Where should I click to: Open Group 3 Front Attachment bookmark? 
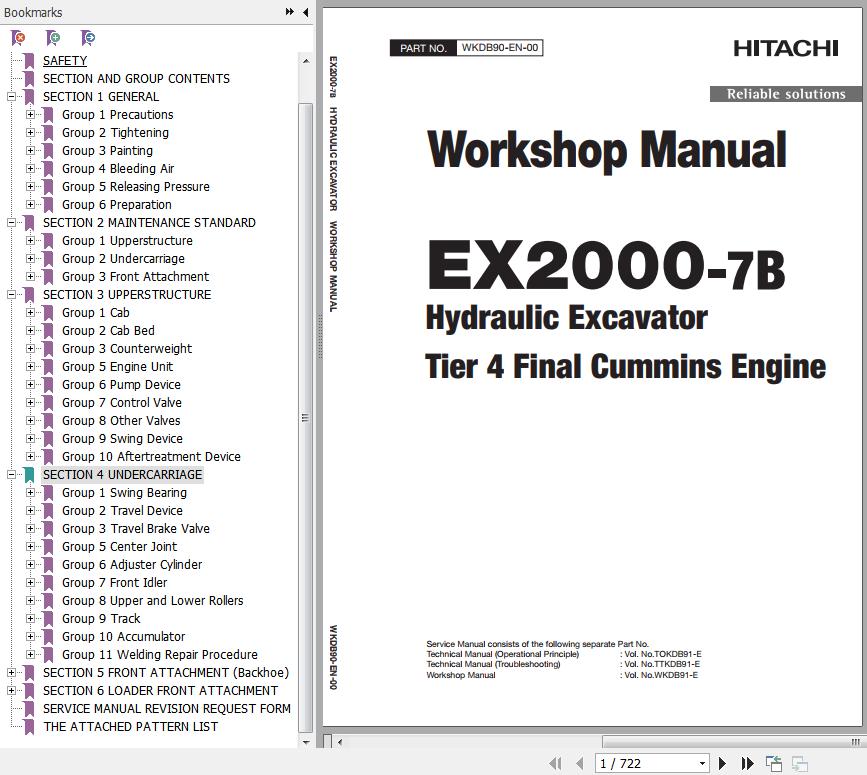point(135,276)
